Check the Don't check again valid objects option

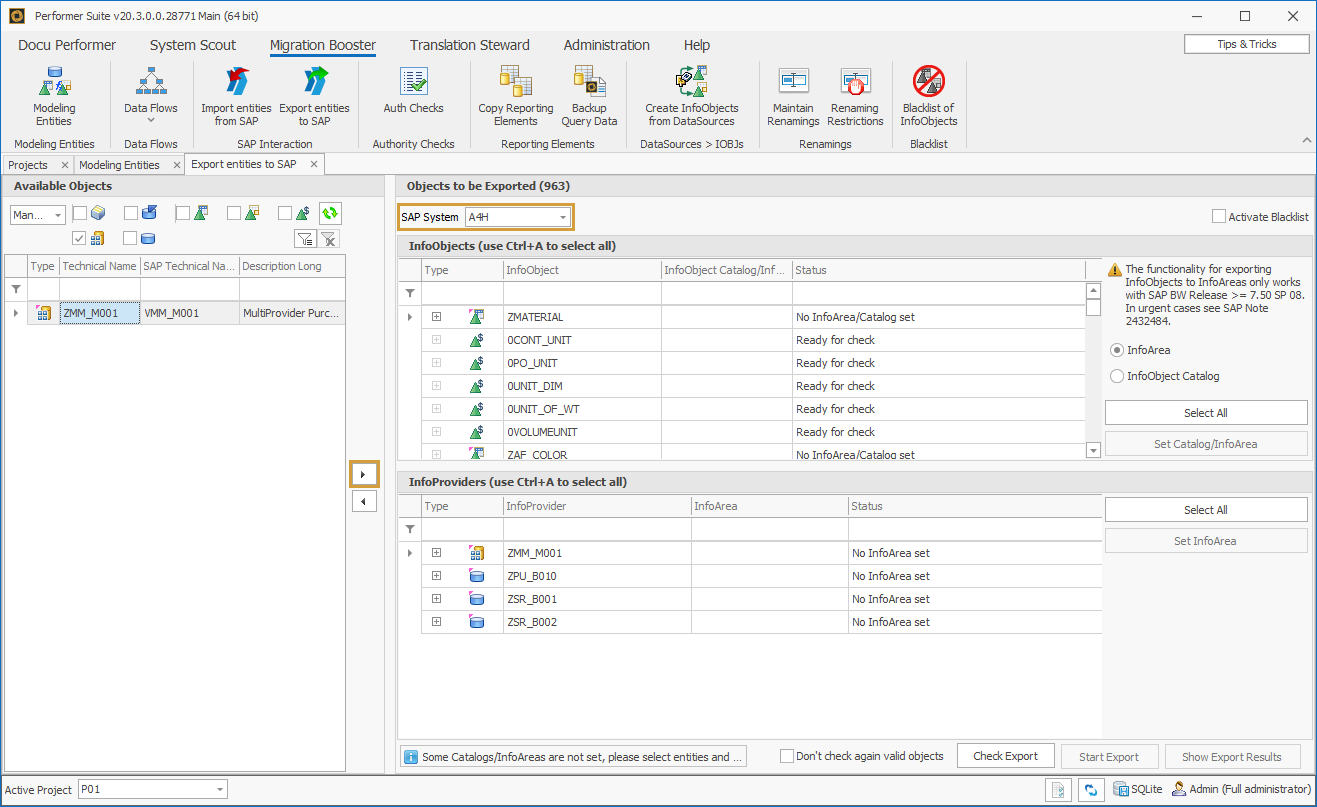tap(787, 755)
